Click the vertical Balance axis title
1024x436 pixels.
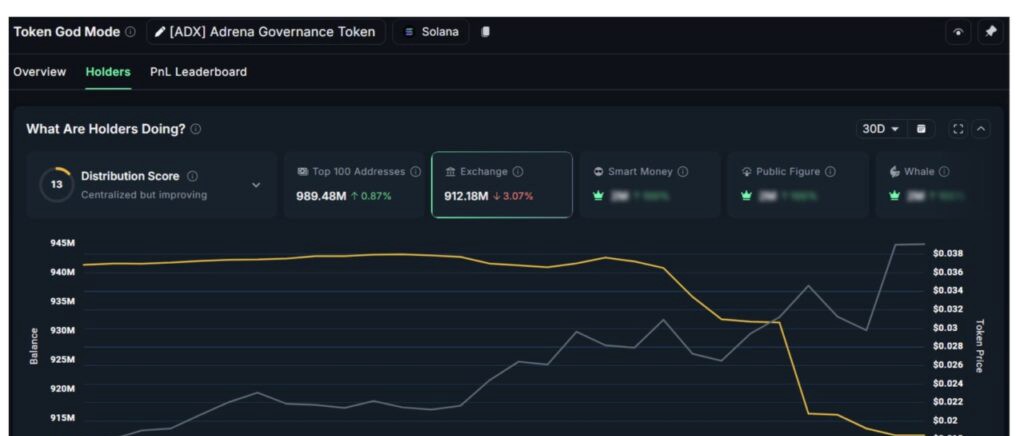point(34,346)
